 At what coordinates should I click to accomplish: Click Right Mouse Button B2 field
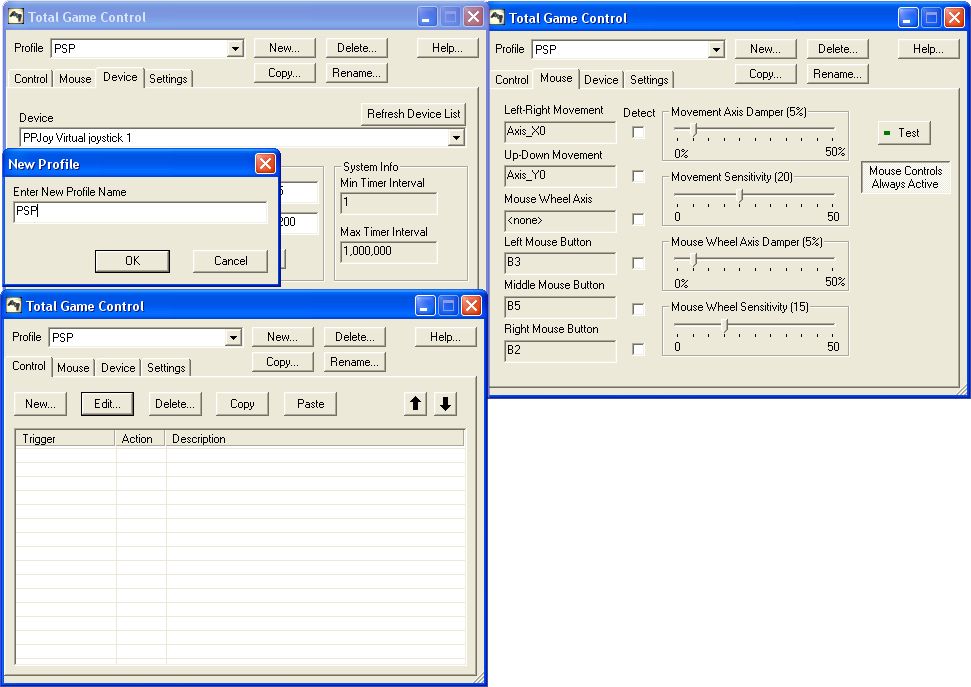(560, 350)
